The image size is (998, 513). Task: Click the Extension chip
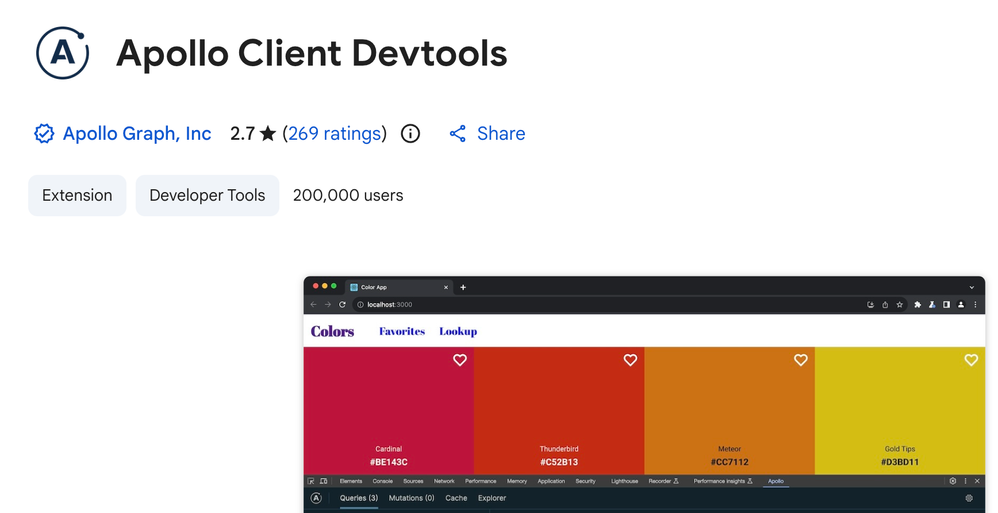click(77, 196)
